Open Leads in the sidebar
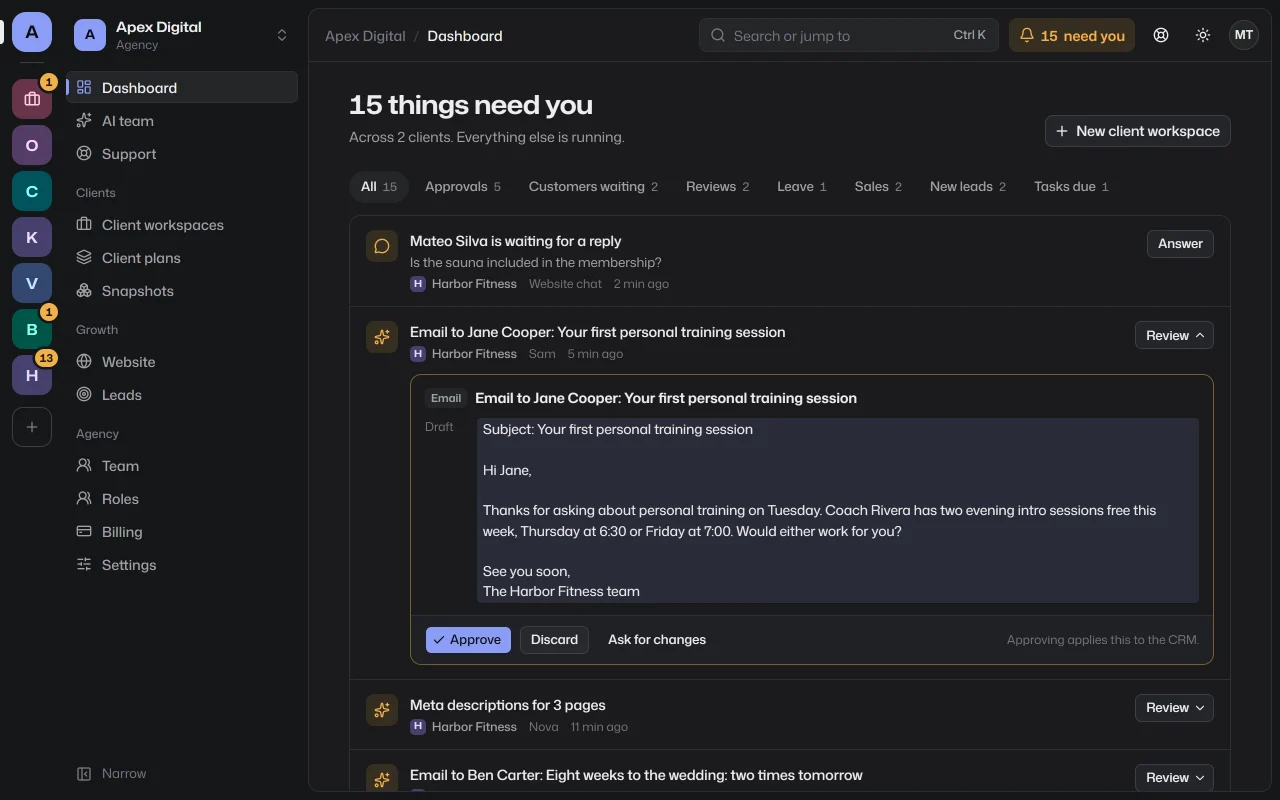The image size is (1280, 800). point(182,395)
